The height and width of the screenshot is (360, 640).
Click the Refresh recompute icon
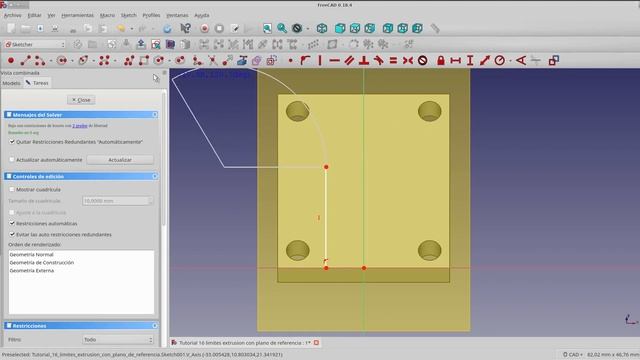[x=167, y=29]
